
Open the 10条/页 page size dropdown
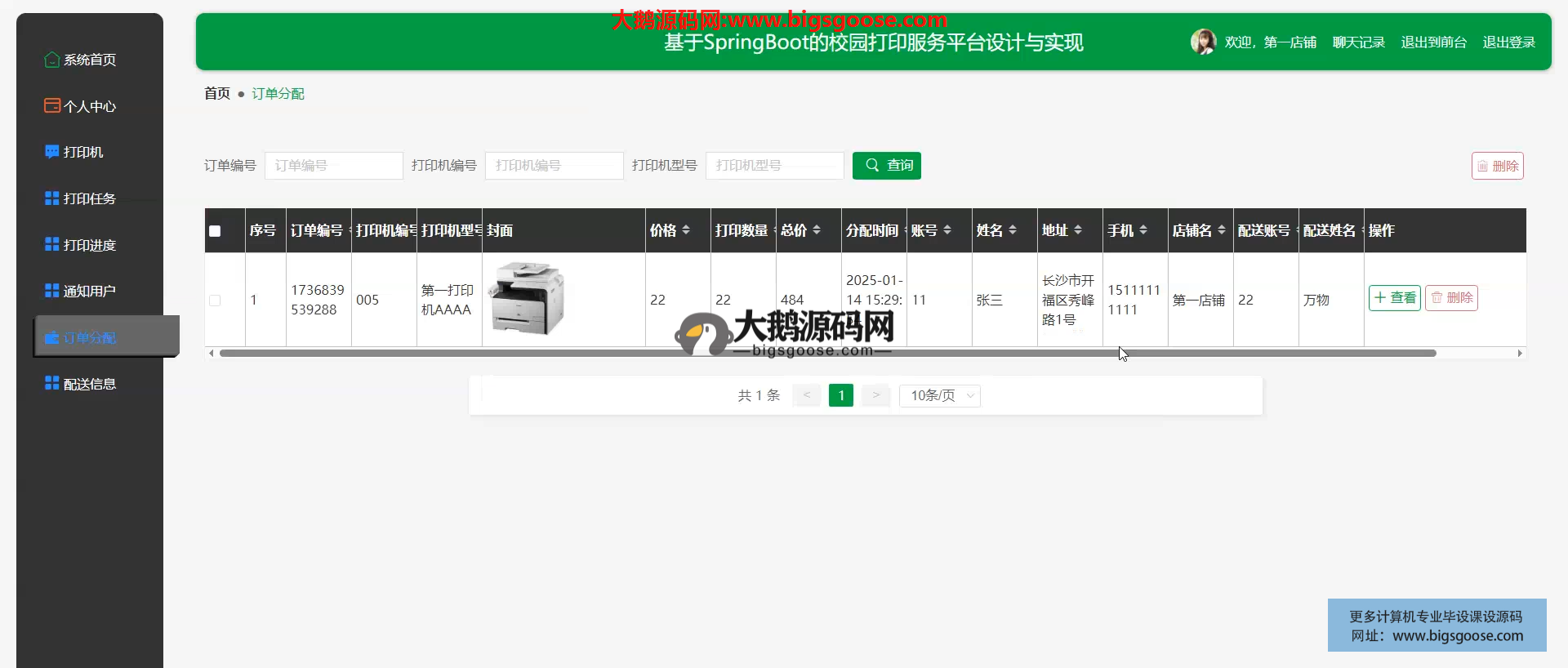(939, 396)
